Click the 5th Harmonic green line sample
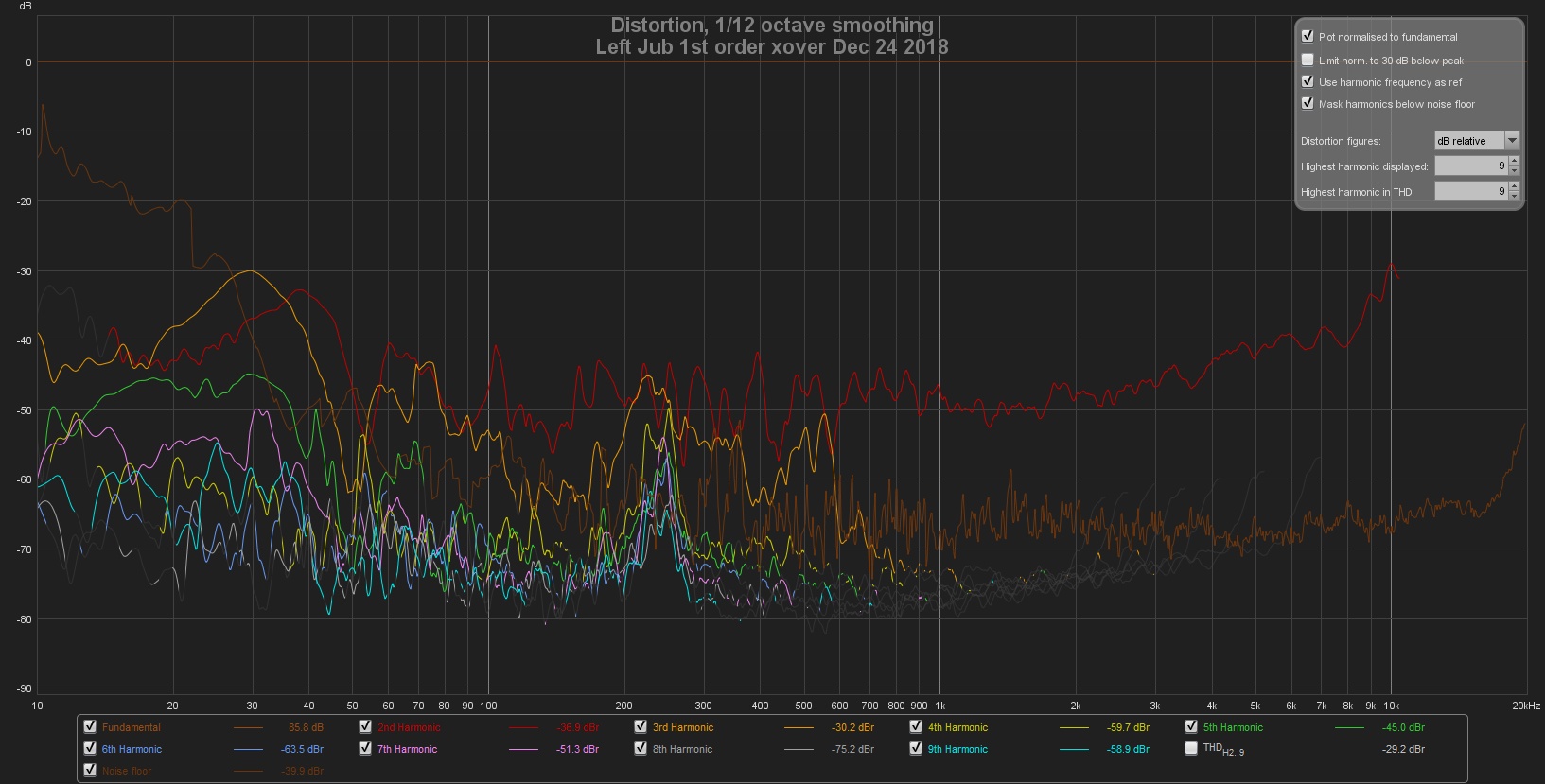 (1349, 728)
